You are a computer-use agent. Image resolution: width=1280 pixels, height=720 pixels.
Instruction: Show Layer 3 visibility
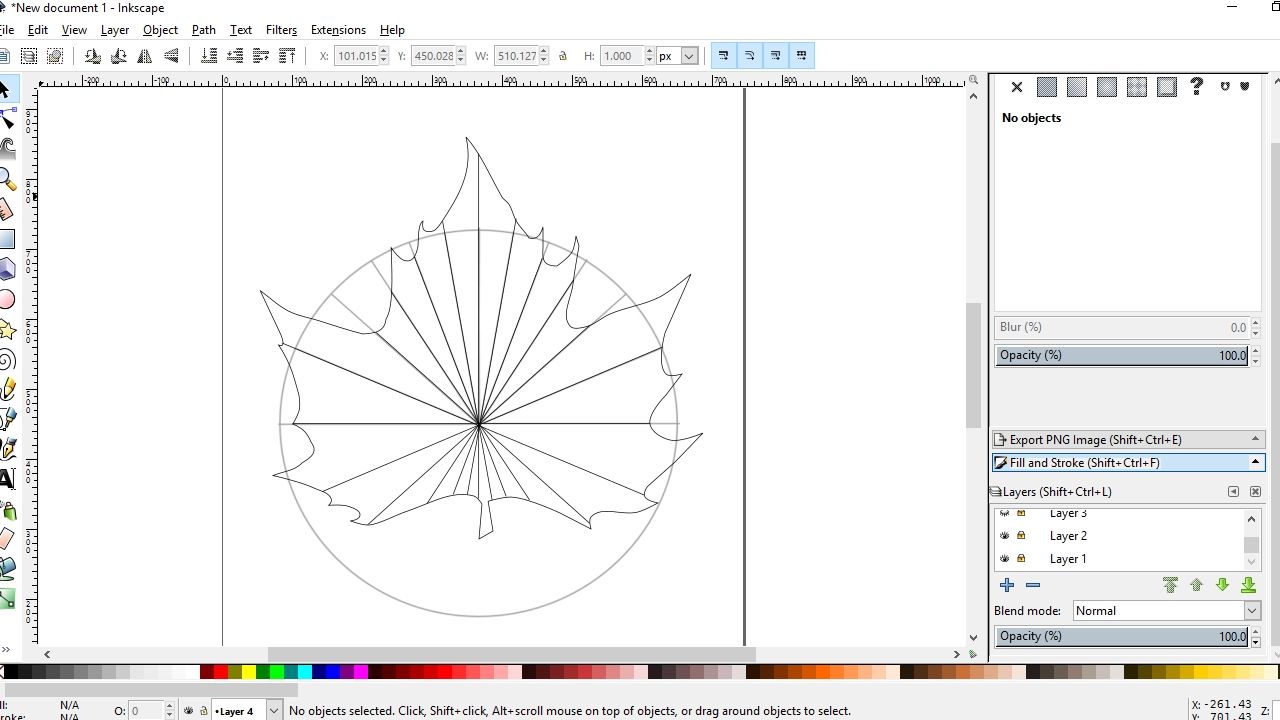point(1004,513)
